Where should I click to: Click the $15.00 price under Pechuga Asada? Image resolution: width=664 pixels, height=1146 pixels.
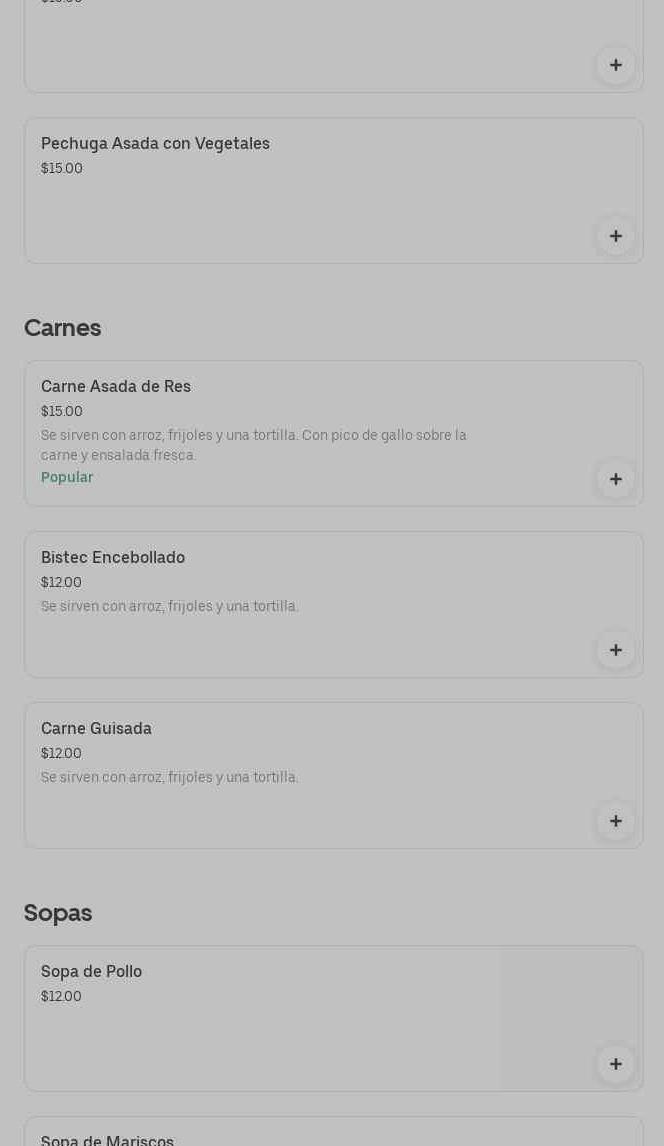pos(62,169)
